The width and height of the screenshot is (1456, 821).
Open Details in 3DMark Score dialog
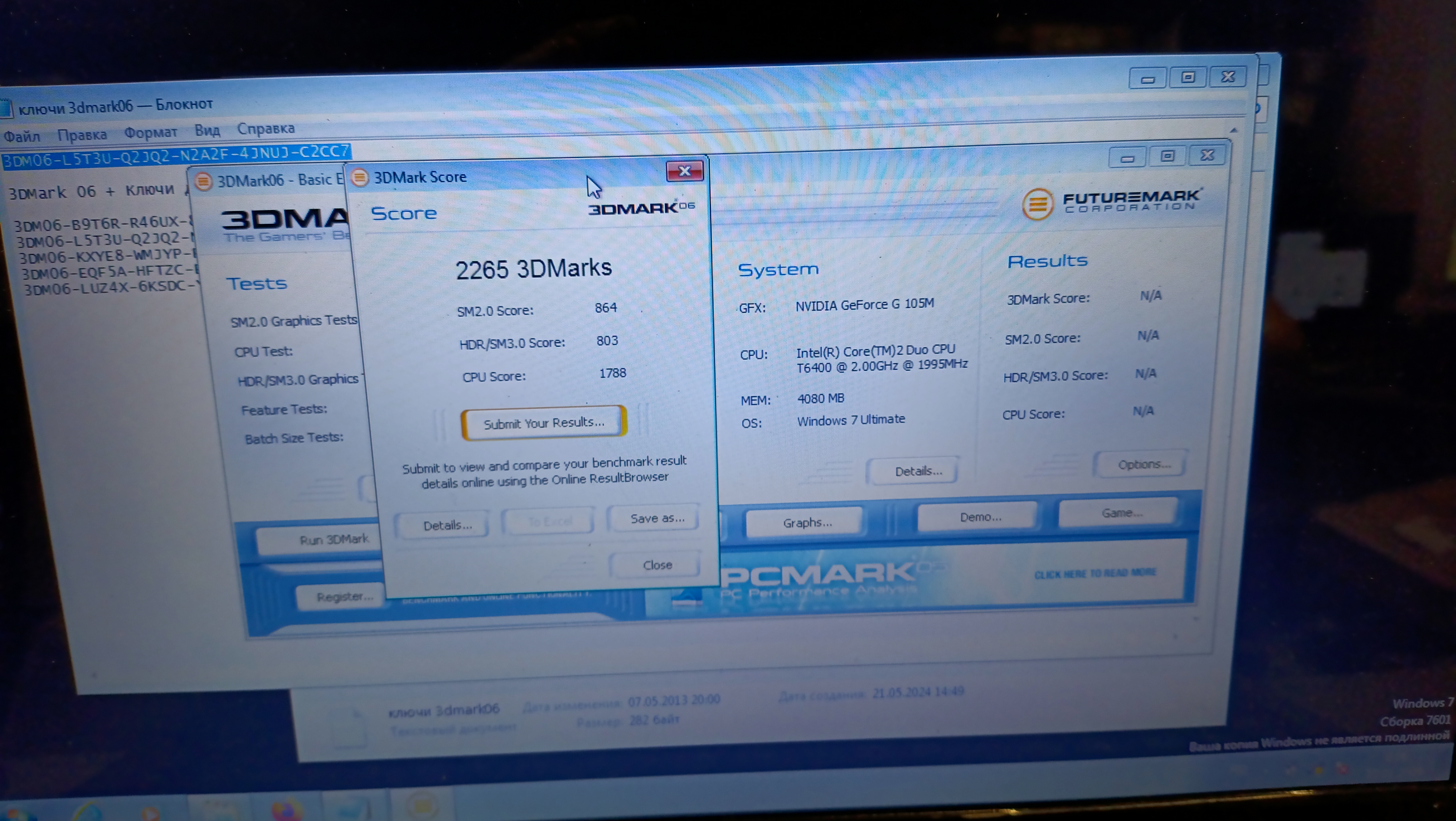[447, 525]
